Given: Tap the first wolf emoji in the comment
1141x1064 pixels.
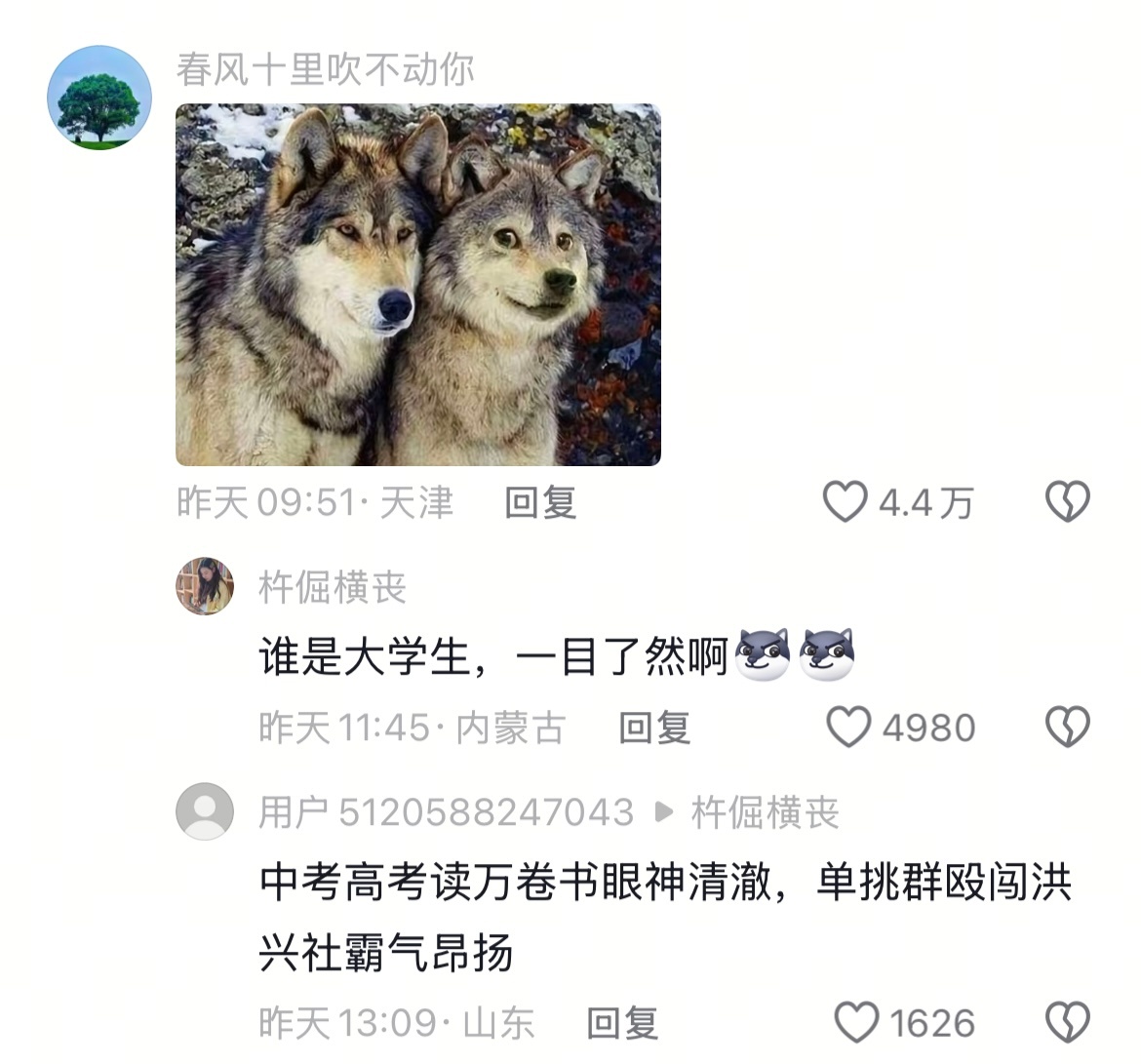Looking at the screenshot, I should coord(763,655).
